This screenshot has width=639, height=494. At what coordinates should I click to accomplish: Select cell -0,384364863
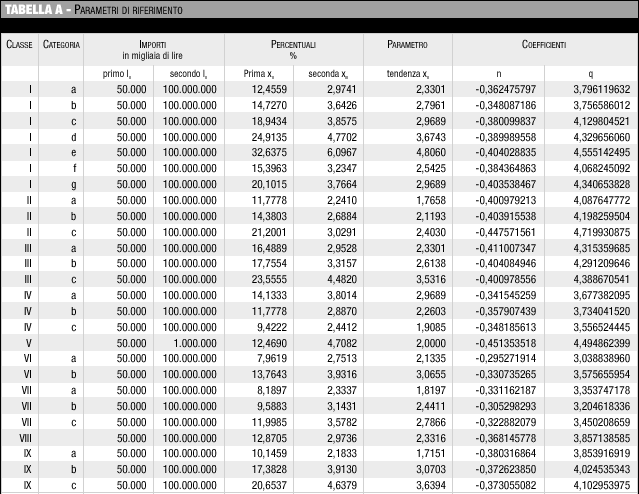(506, 168)
